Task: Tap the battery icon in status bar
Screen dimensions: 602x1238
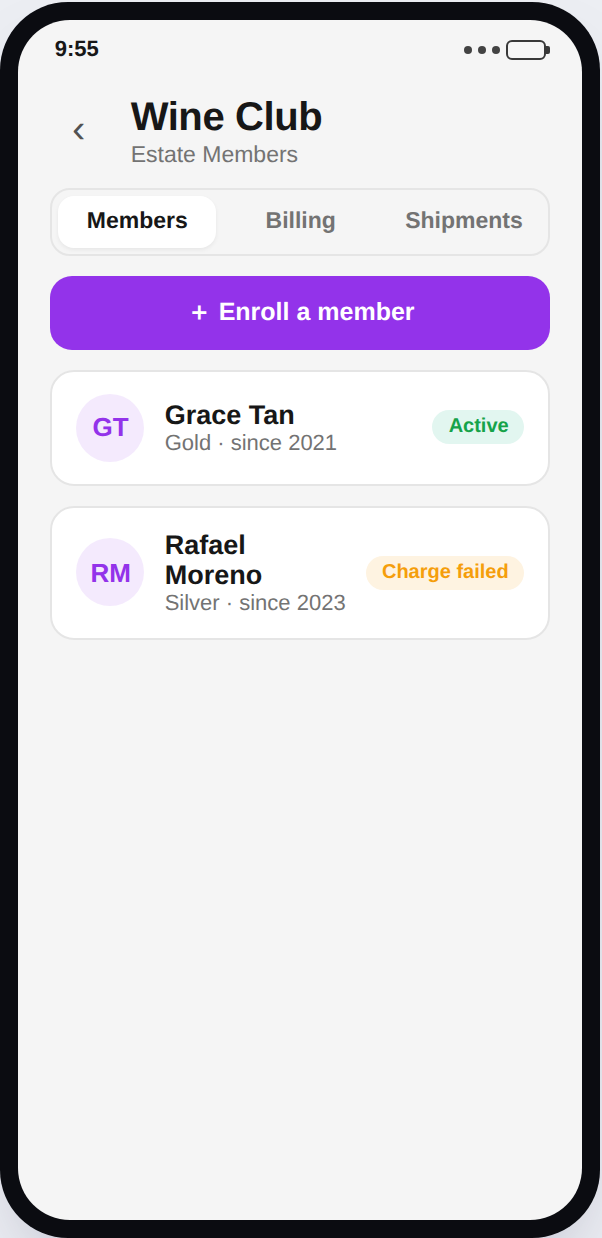Action: [x=528, y=50]
